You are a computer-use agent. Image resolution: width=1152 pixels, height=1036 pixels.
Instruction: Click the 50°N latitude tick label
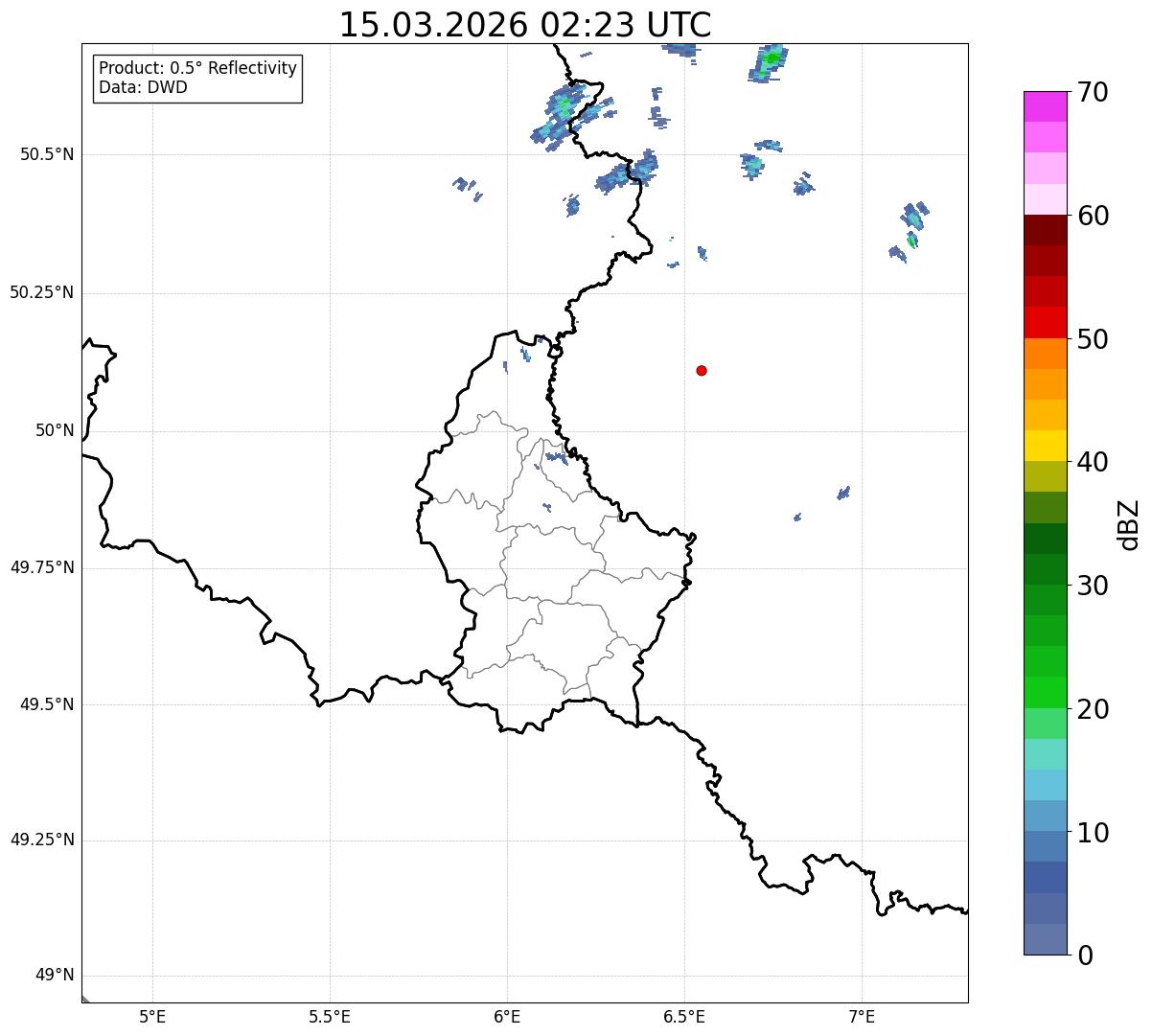tap(55, 430)
